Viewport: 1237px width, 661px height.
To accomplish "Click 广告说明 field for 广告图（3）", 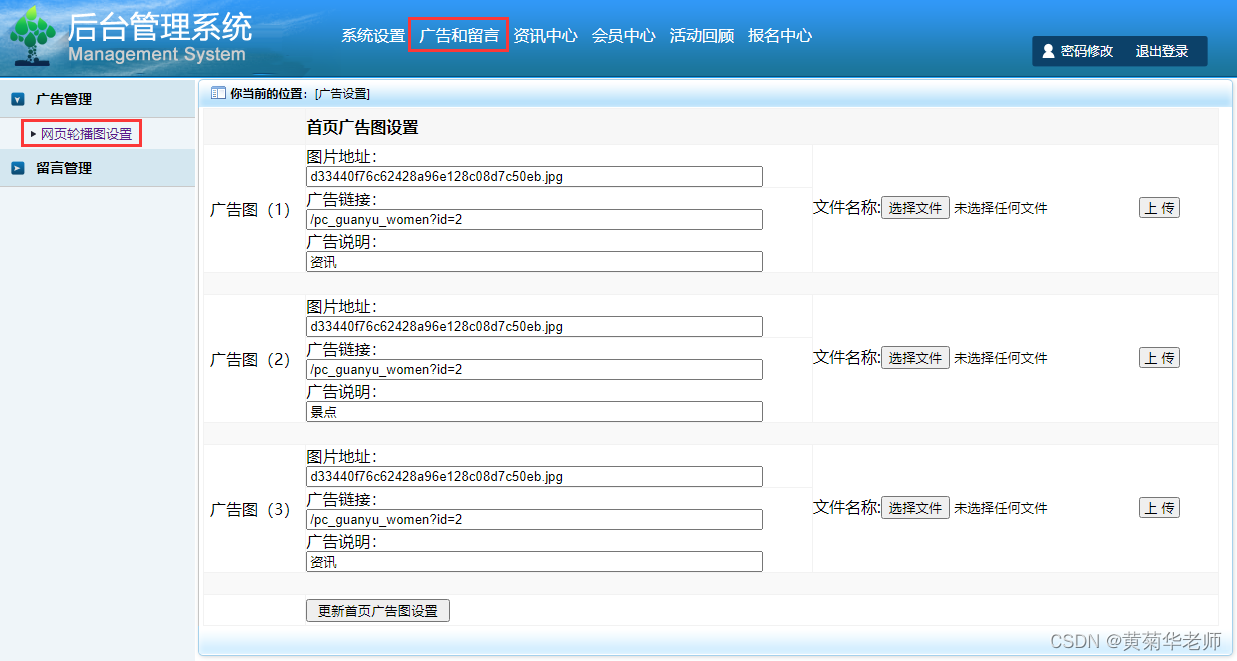I will pos(534,562).
